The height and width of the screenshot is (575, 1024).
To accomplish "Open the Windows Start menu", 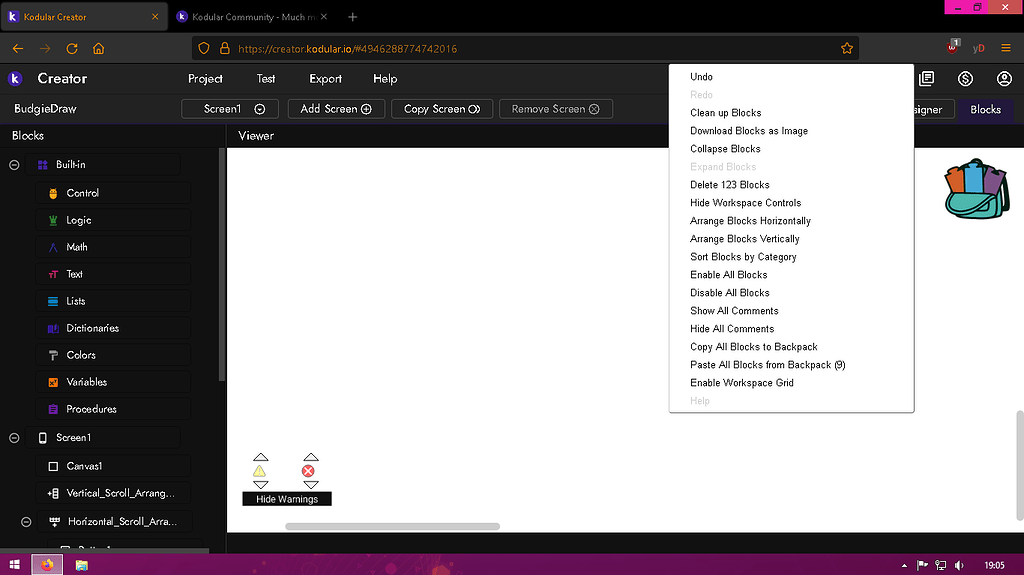I will (x=14, y=565).
